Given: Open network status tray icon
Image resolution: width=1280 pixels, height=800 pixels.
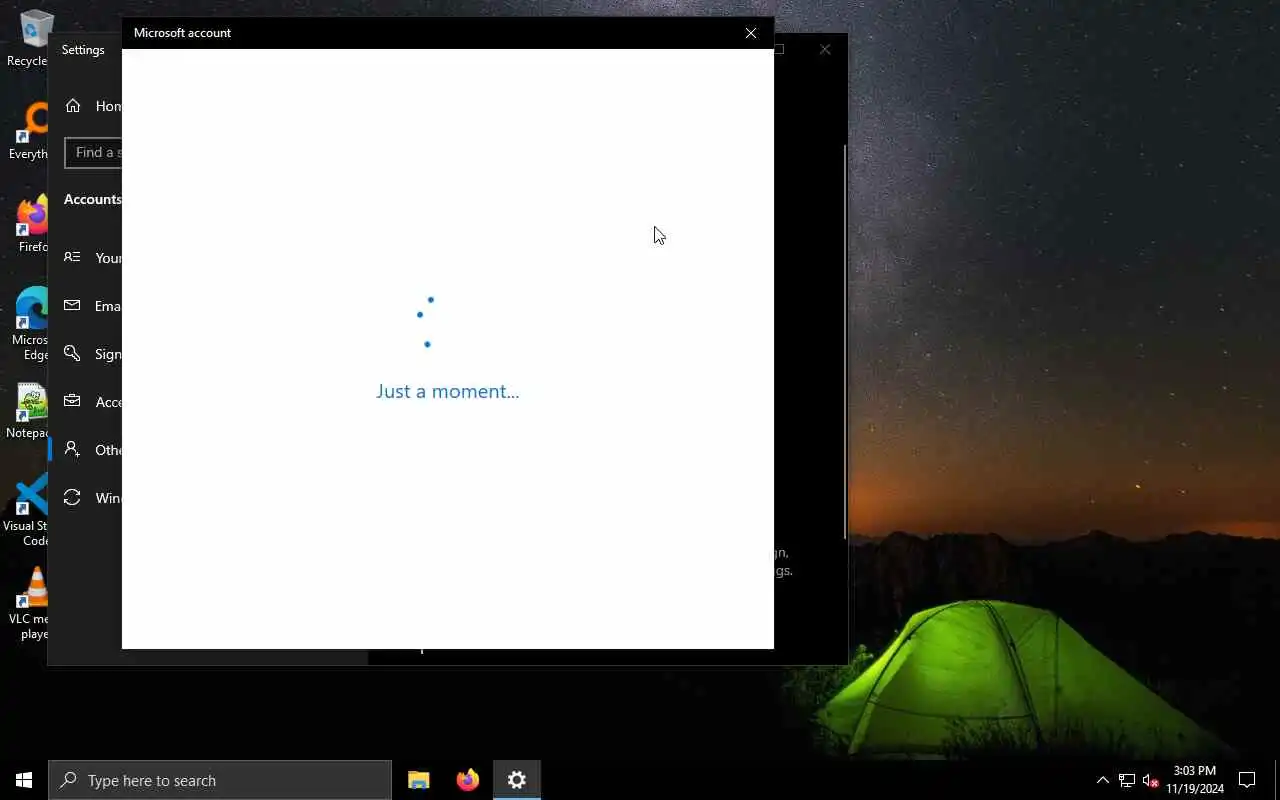Looking at the screenshot, I should pyautogui.click(x=1126, y=780).
